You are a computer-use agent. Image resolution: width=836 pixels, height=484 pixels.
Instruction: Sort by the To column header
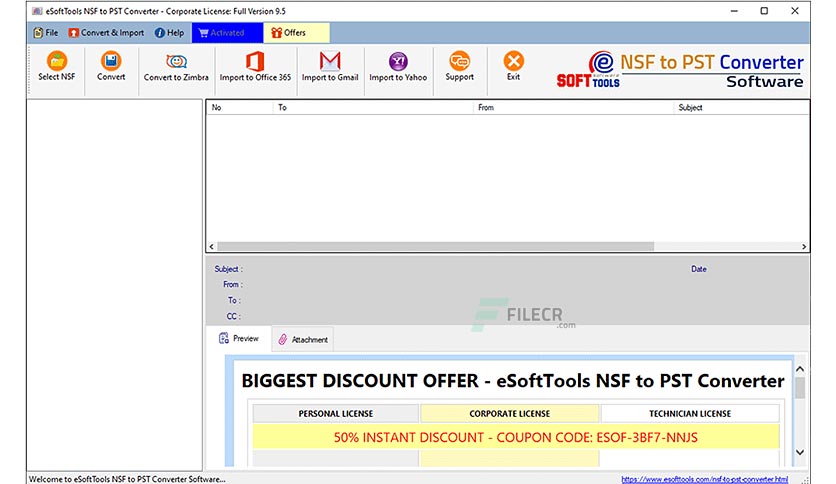pyautogui.click(x=373, y=107)
